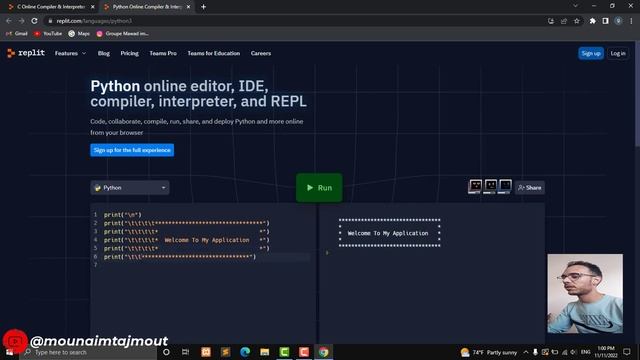This screenshot has height=360, width=640.
Task: Click the replit logo
Action: [26, 53]
